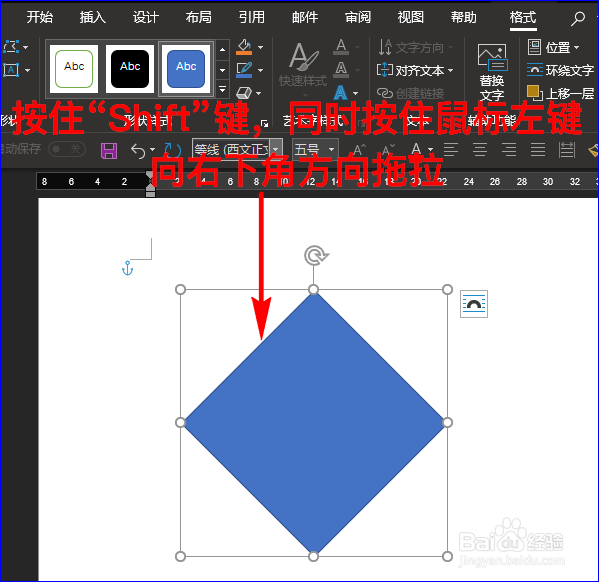Open the Text Box dropdown arrow

(x=27, y=70)
